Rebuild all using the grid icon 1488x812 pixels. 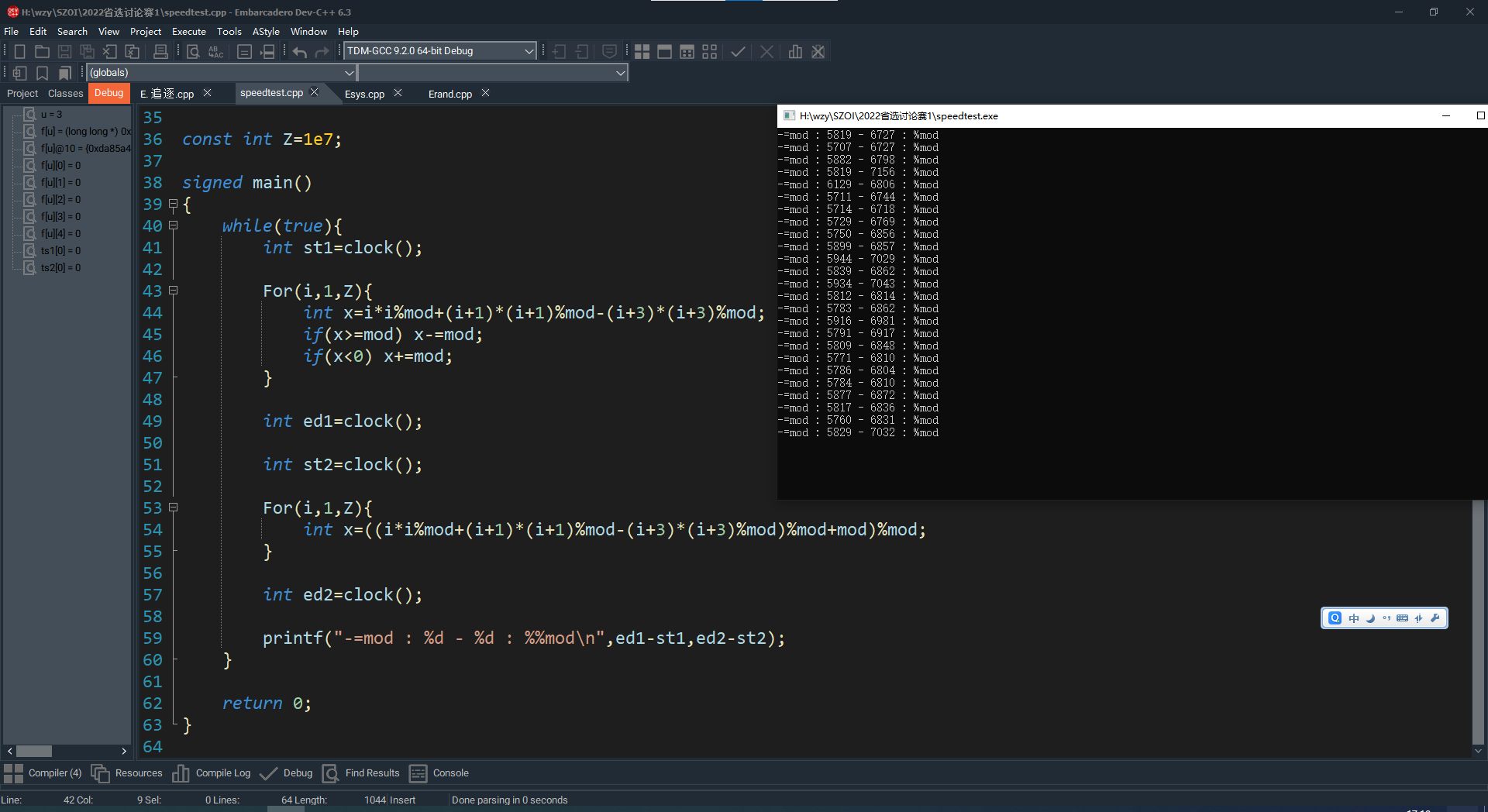click(x=709, y=51)
